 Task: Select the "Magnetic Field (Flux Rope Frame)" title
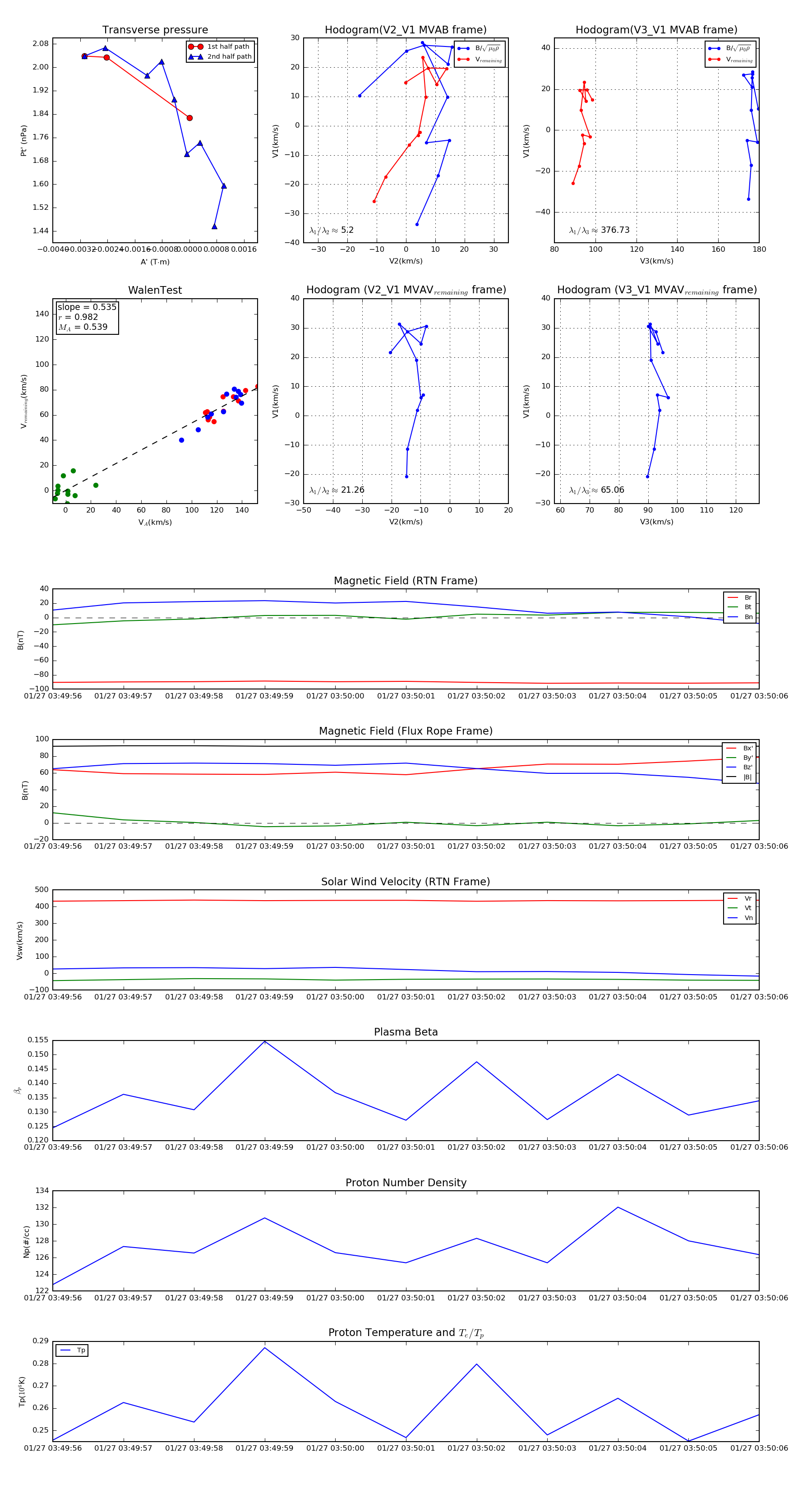coord(406,731)
